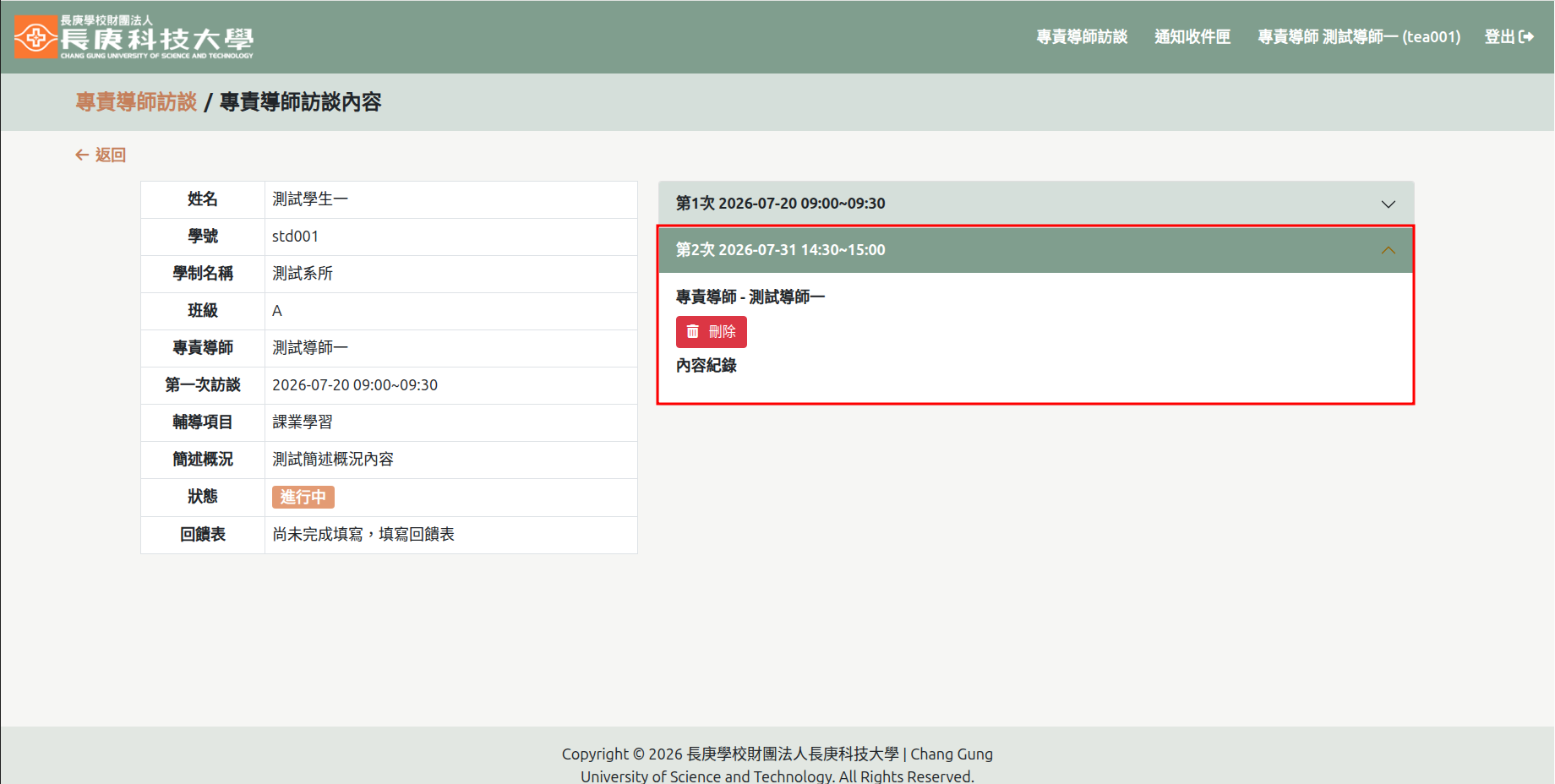
Task: Select the student name 測試學生一 in the 姓名 row
Action: click(310, 199)
